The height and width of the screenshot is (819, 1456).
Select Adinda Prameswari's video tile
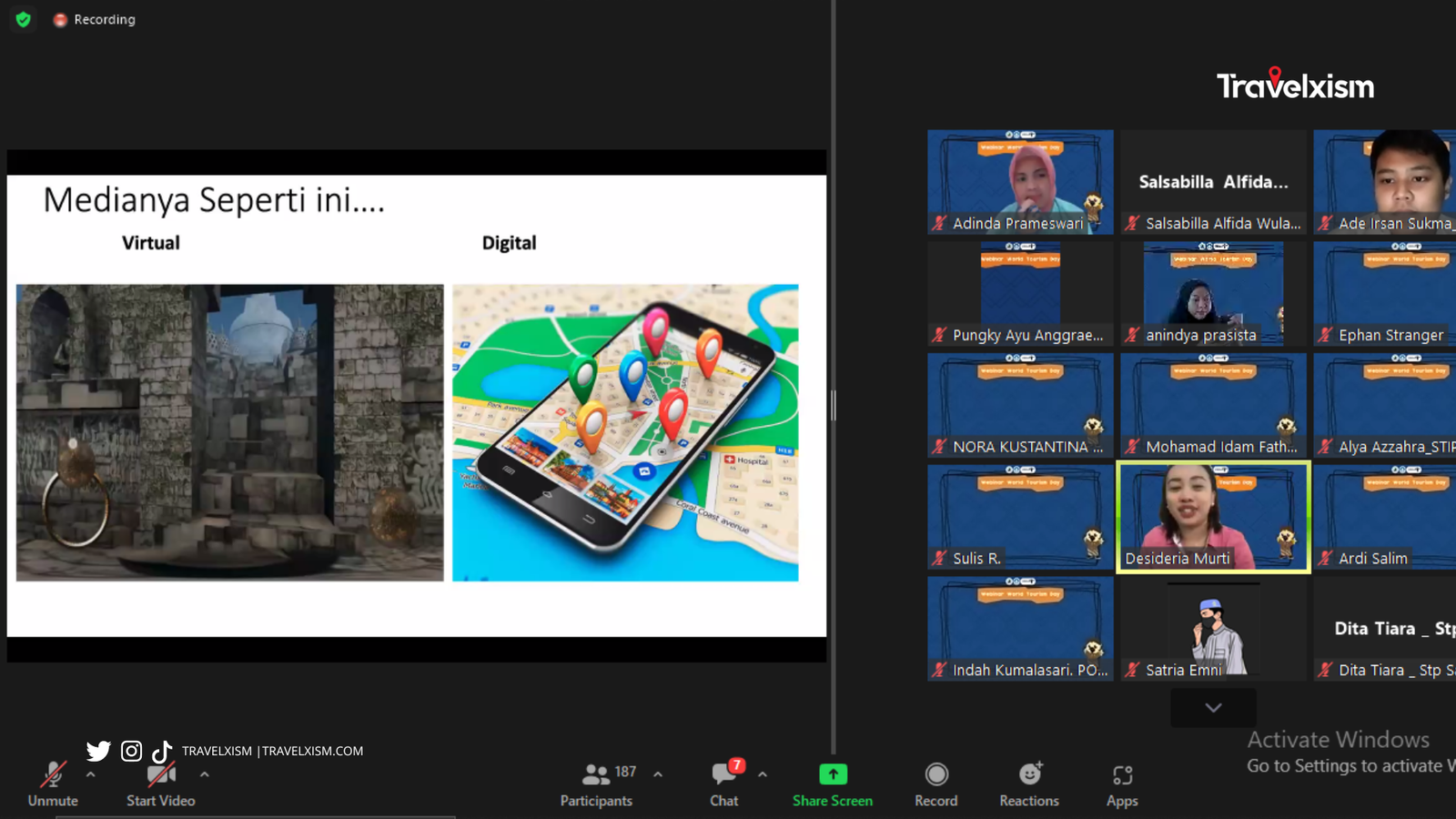(x=1020, y=181)
